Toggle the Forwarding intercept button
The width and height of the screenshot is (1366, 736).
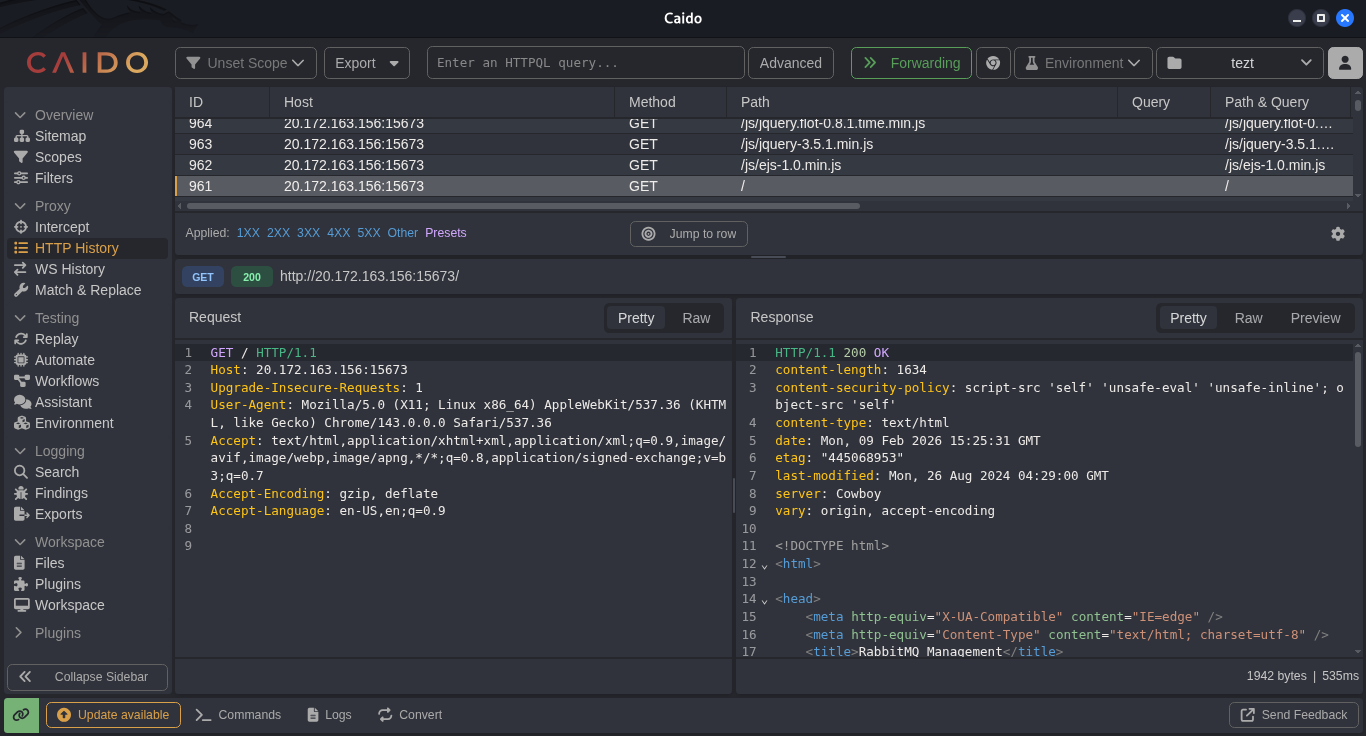coord(911,63)
